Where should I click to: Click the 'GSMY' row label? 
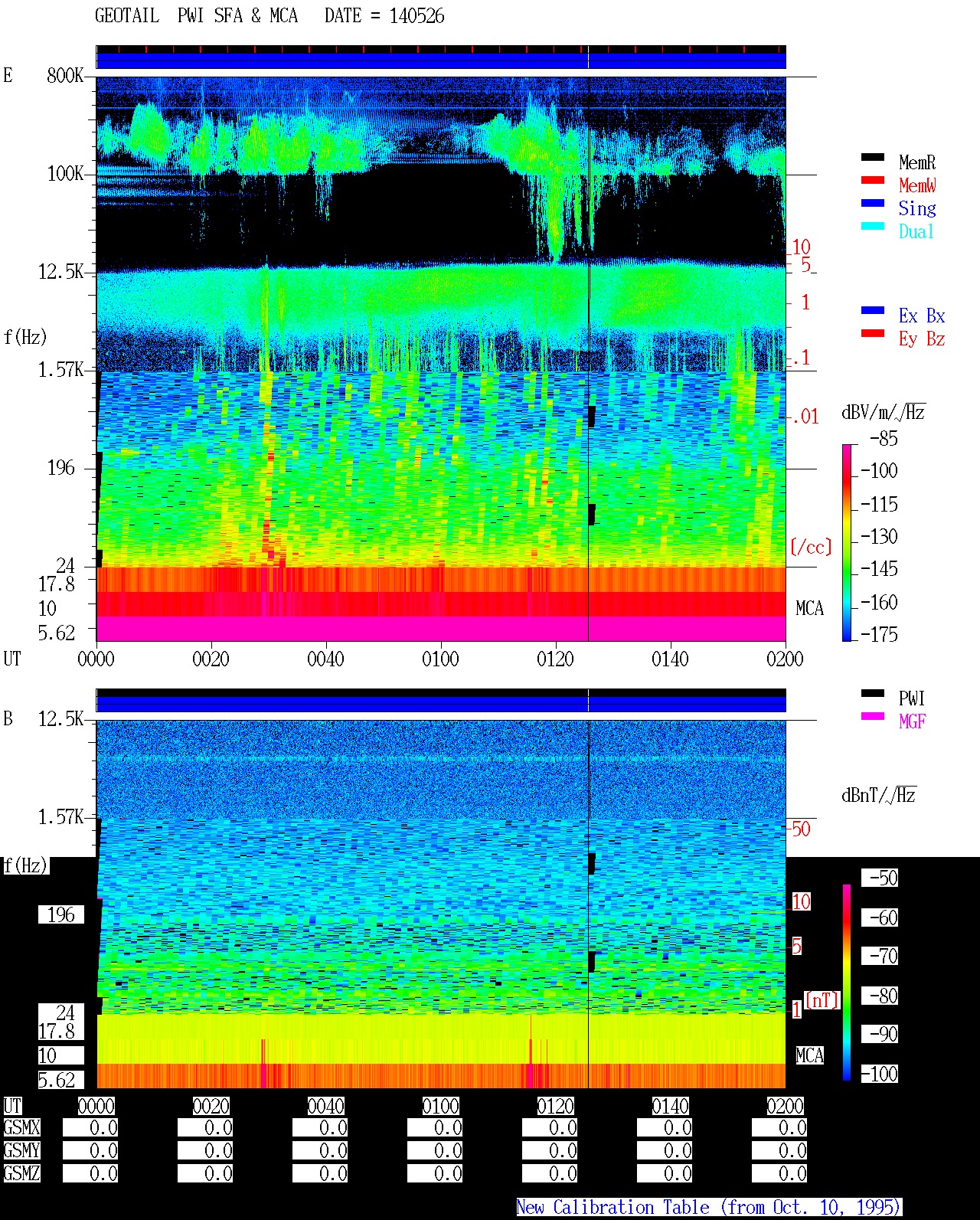(x=21, y=1150)
